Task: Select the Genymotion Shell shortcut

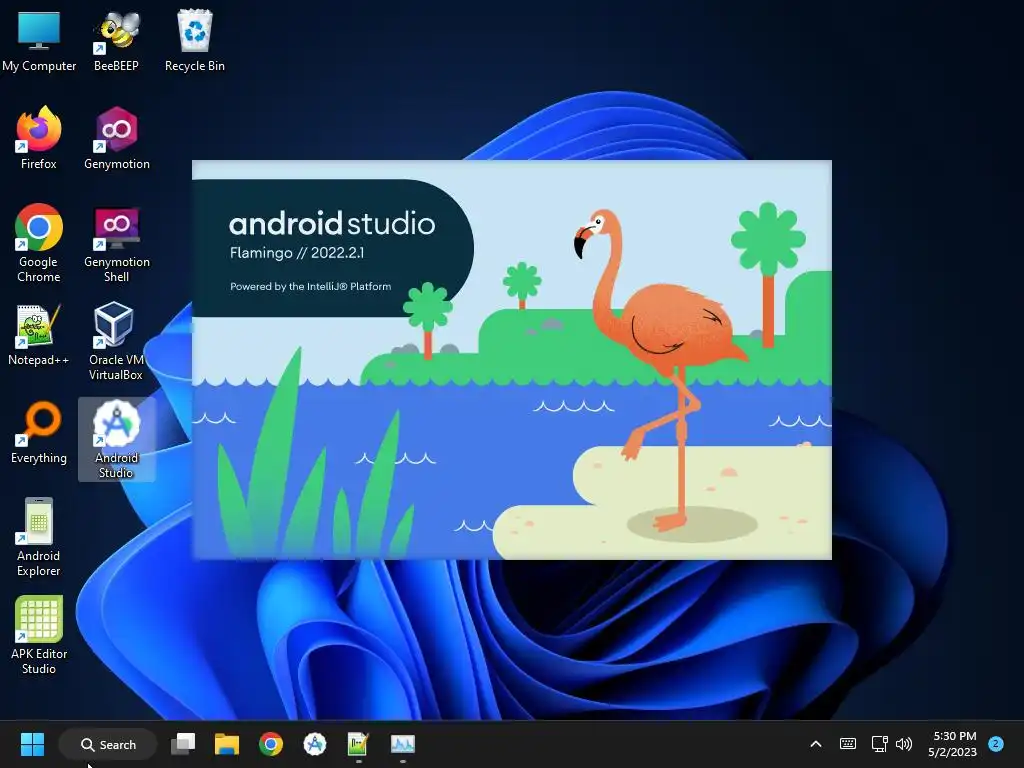Action: tap(117, 243)
